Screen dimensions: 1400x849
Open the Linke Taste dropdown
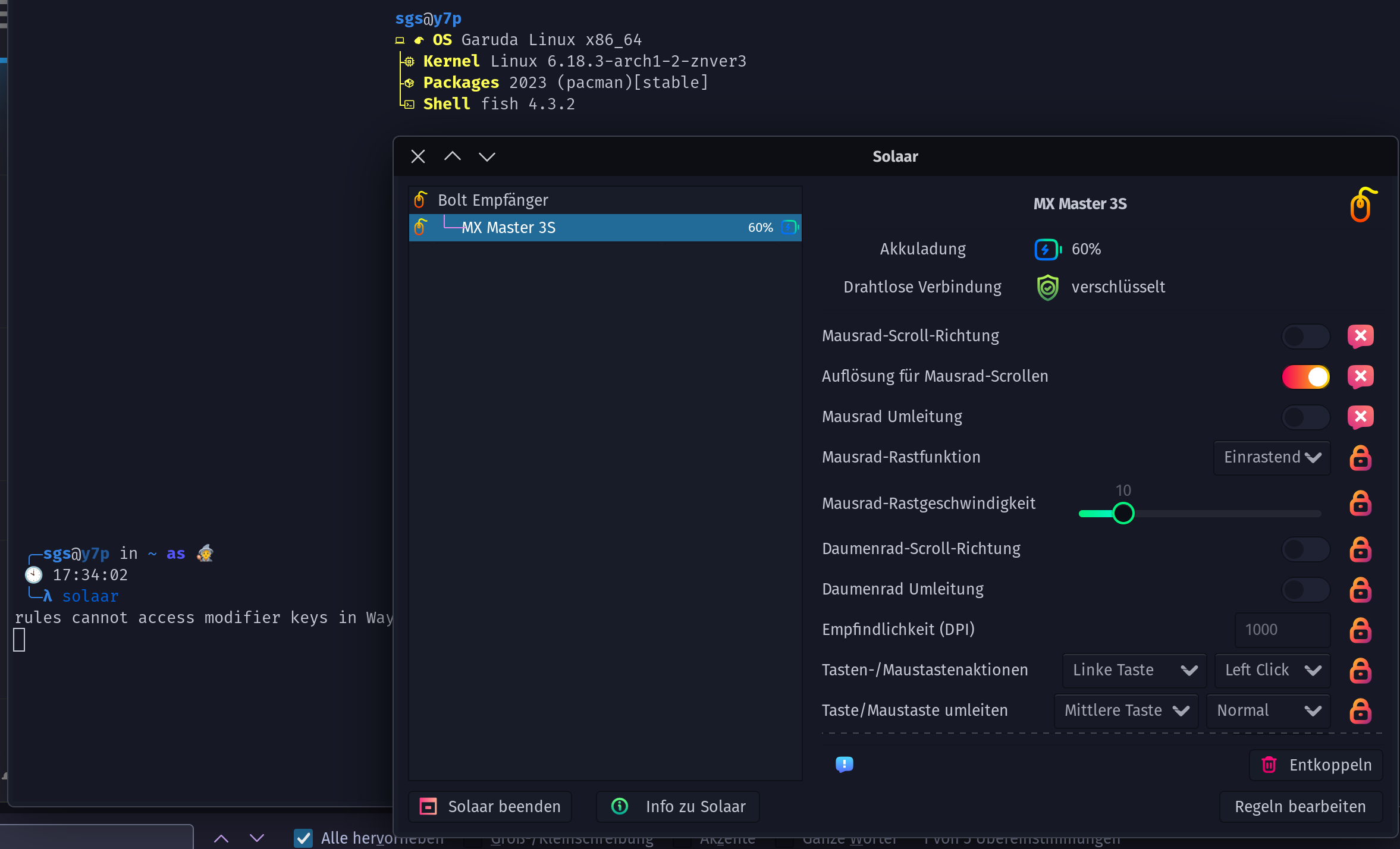[1134, 670]
